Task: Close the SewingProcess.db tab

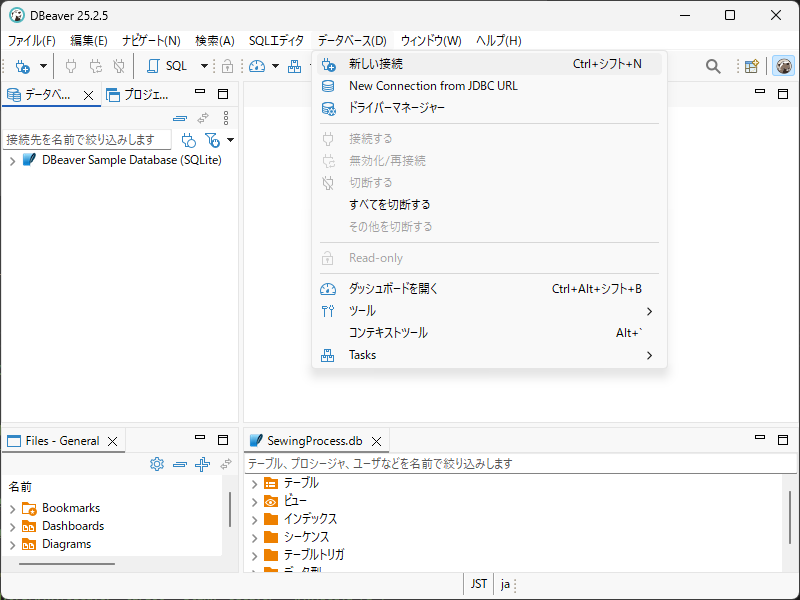Action: tap(376, 442)
